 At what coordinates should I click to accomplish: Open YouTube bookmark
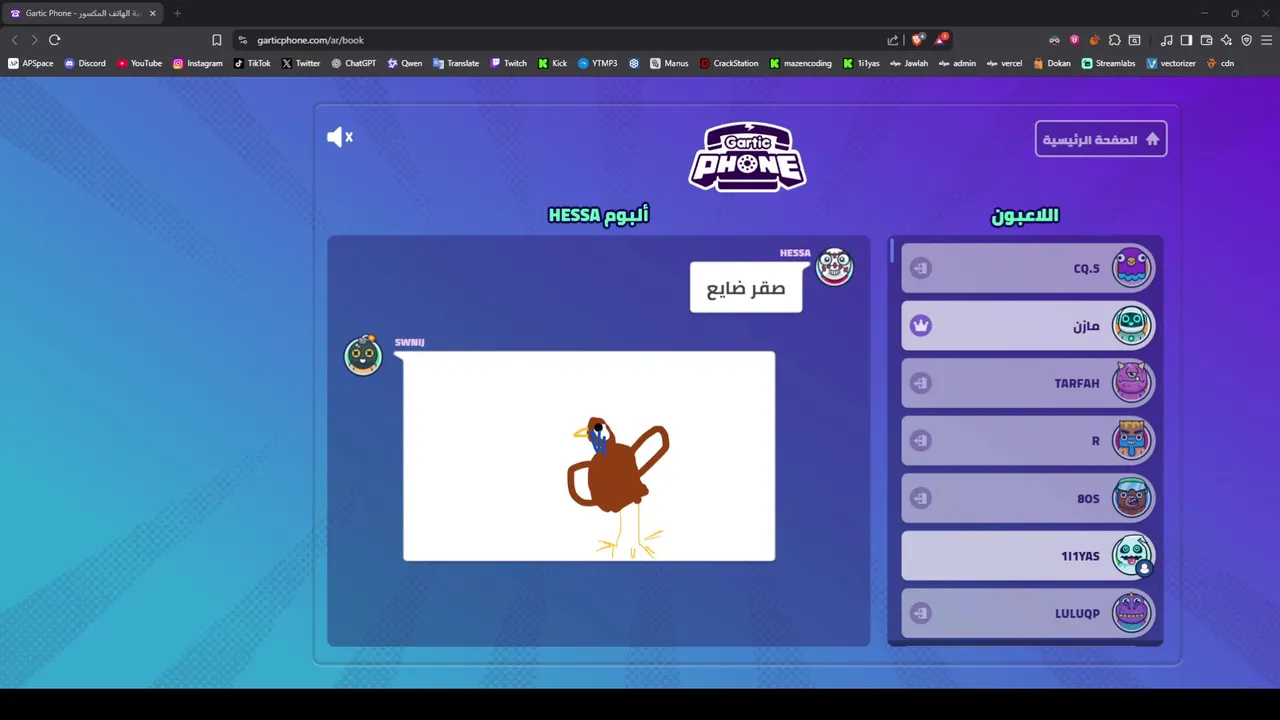click(x=139, y=63)
